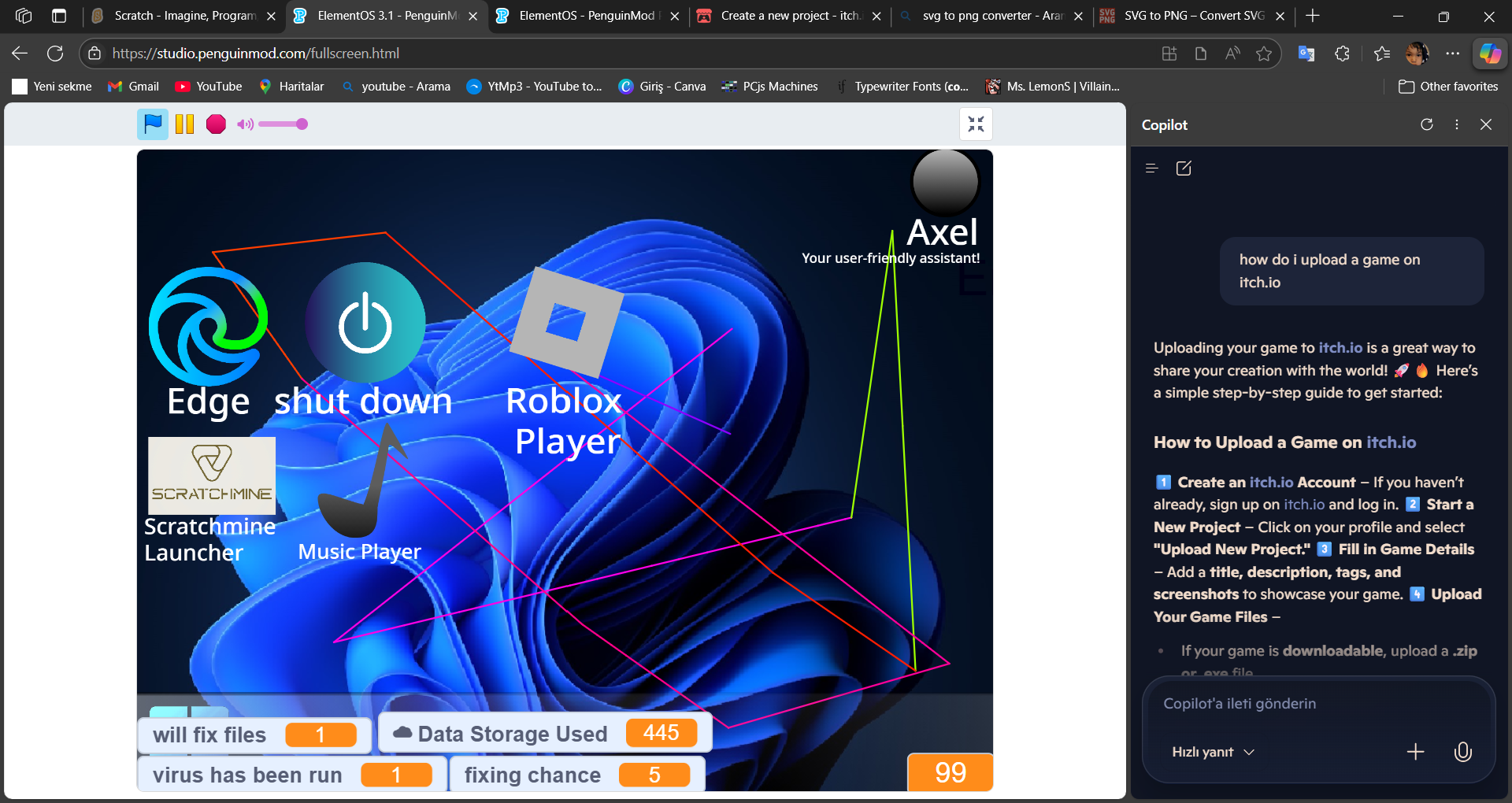Start a new Copilot chat icon
Viewport: 1512px width, 803px height.
click(1184, 168)
